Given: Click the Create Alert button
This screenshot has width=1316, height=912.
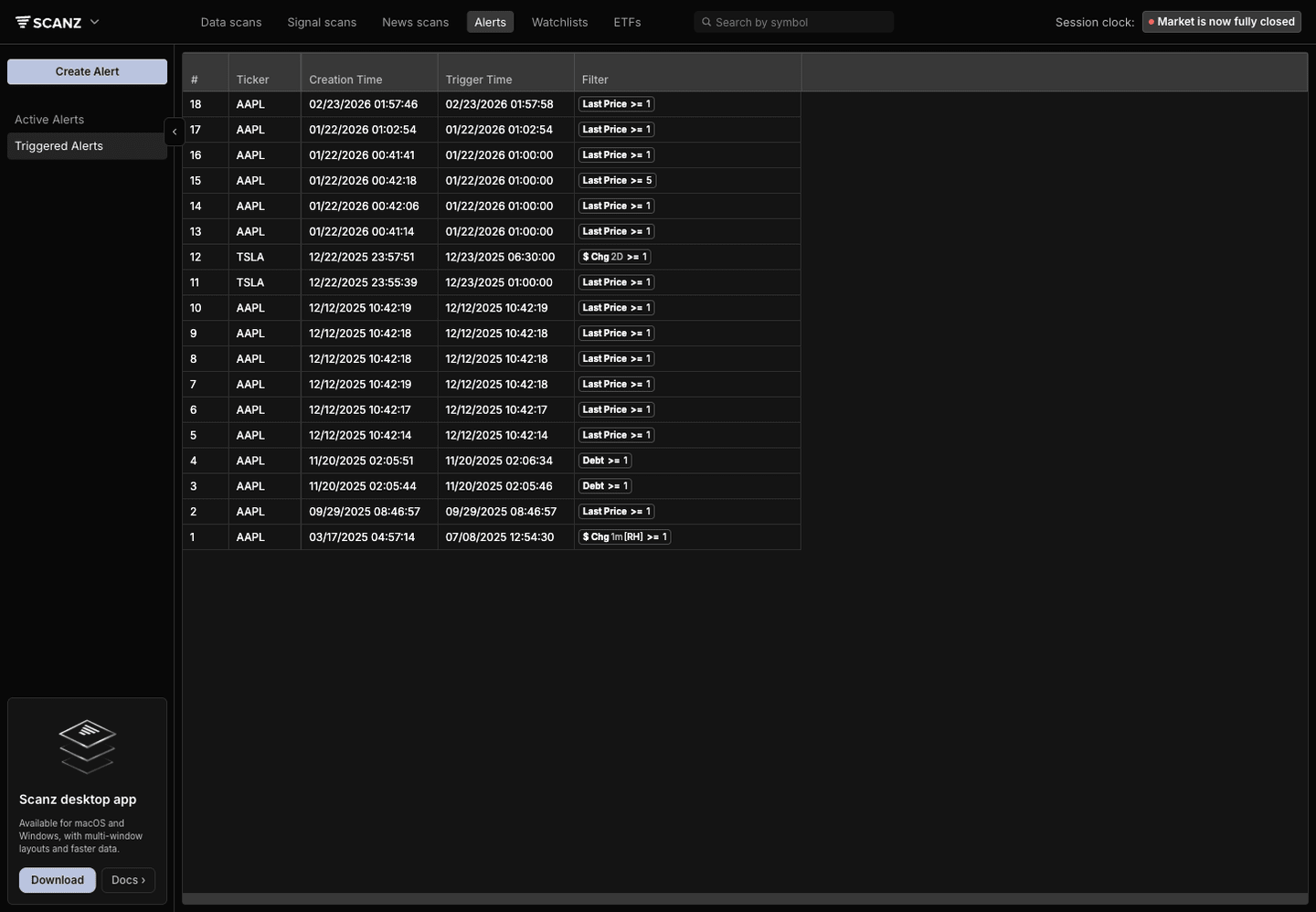Looking at the screenshot, I should [87, 71].
